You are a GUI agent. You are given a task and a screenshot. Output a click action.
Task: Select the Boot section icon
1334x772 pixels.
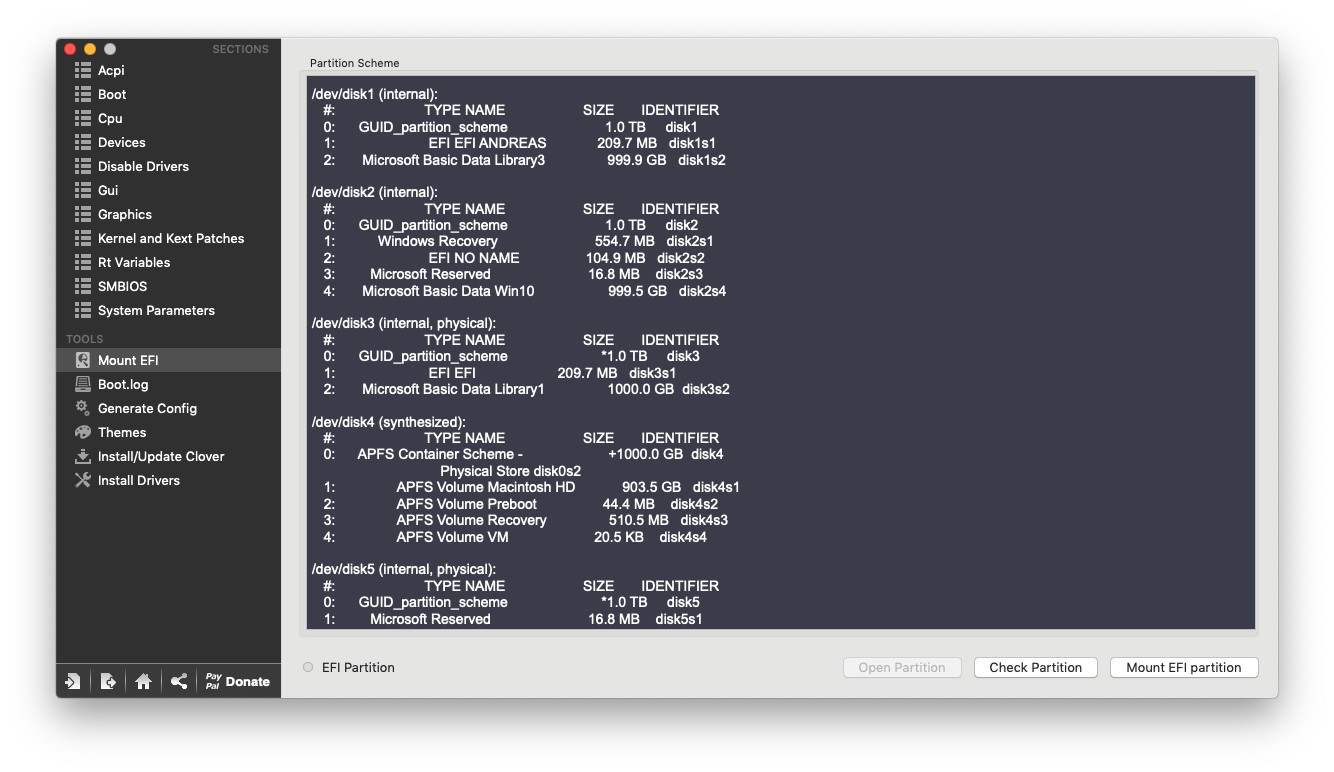pos(83,94)
